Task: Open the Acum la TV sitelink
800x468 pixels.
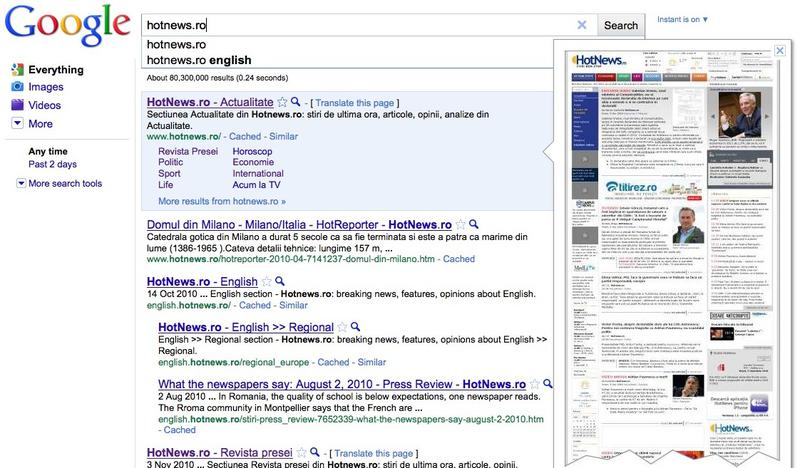Action: 256,185
